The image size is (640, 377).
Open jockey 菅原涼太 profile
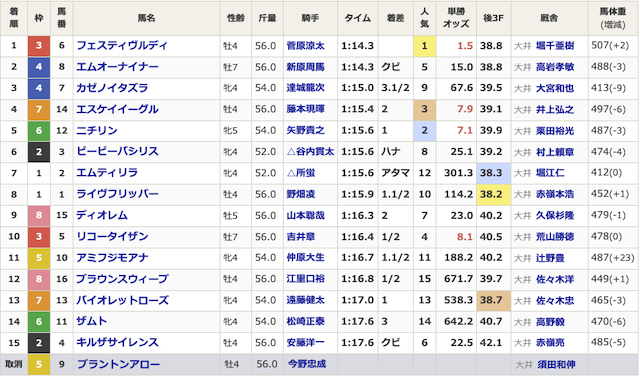(305, 46)
